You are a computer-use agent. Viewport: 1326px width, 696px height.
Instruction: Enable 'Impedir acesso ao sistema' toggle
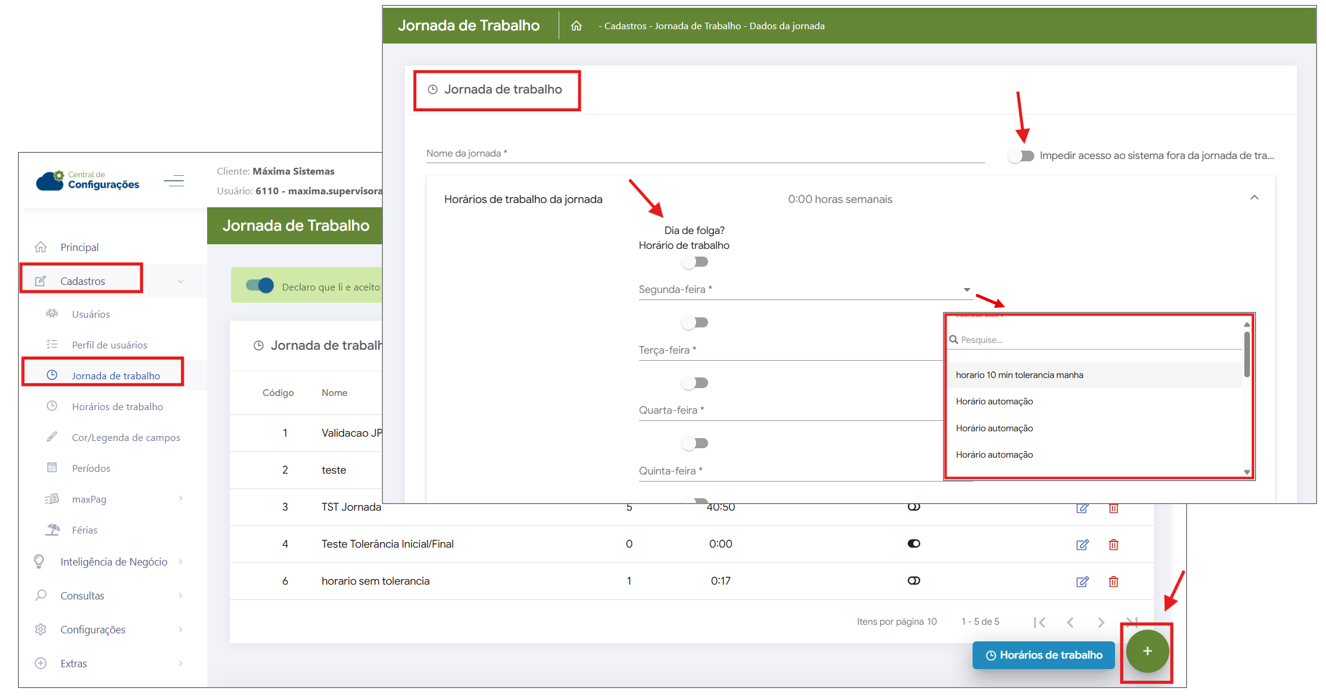point(1020,156)
